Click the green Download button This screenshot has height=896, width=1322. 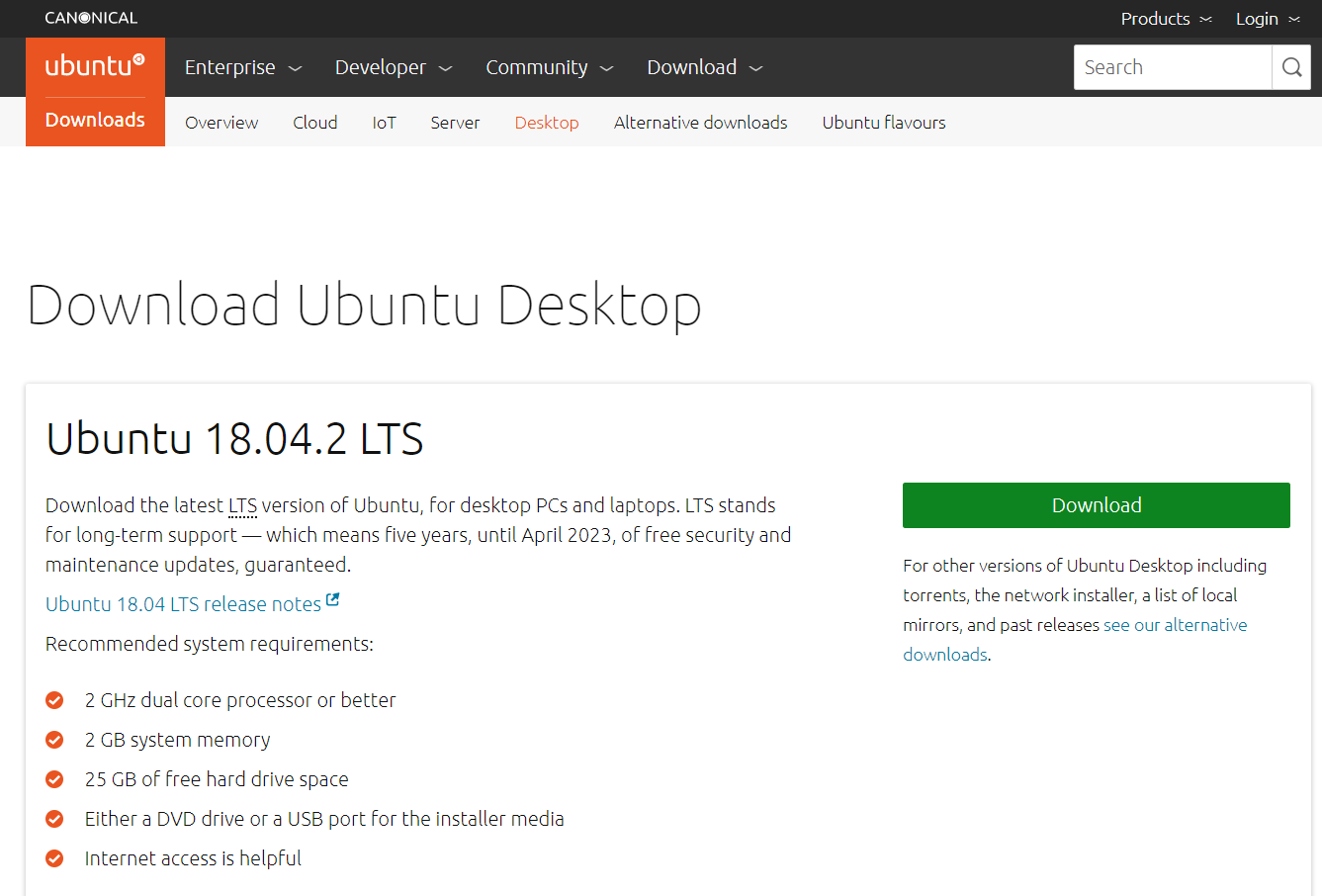click(1097, 505)
